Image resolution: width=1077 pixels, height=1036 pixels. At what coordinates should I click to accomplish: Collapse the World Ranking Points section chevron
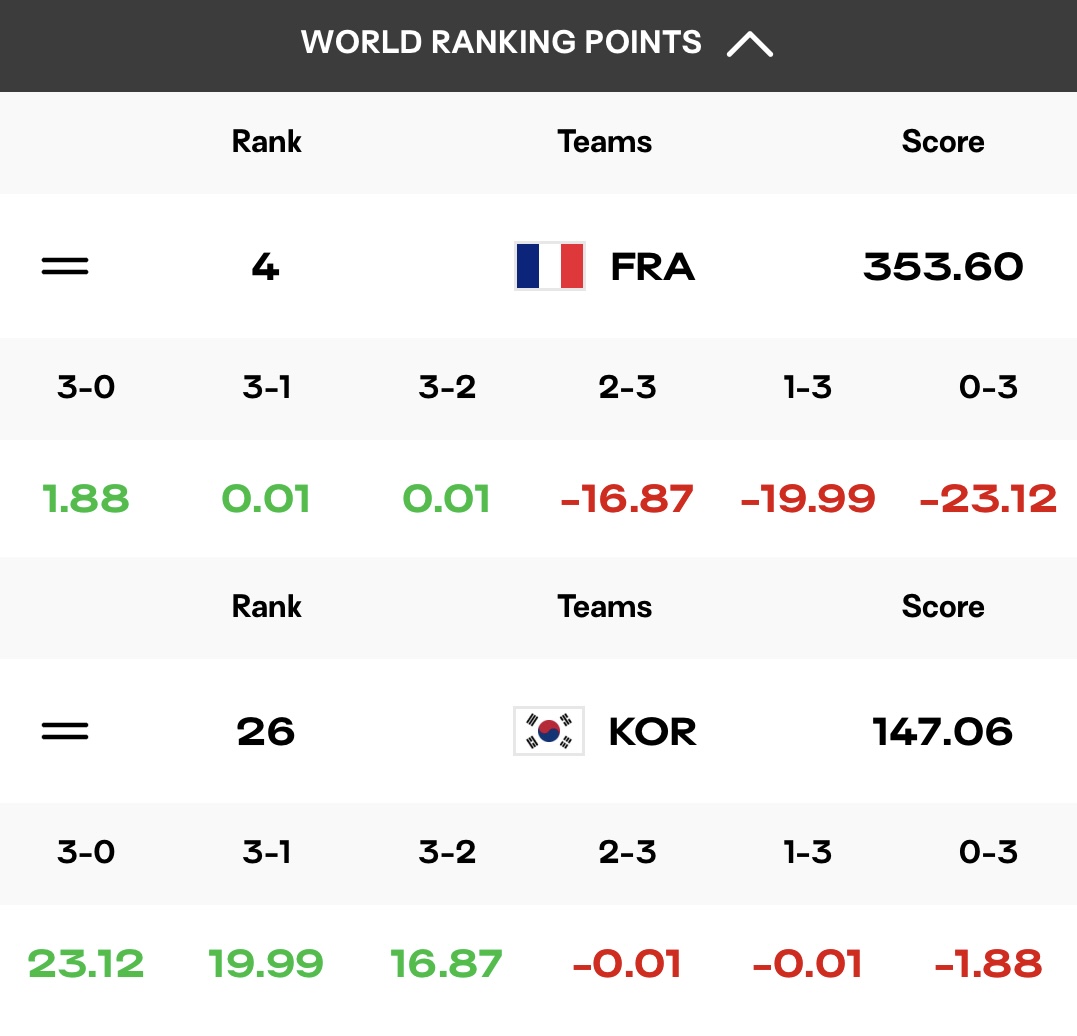pyautogui.click(x=749, y=45)
